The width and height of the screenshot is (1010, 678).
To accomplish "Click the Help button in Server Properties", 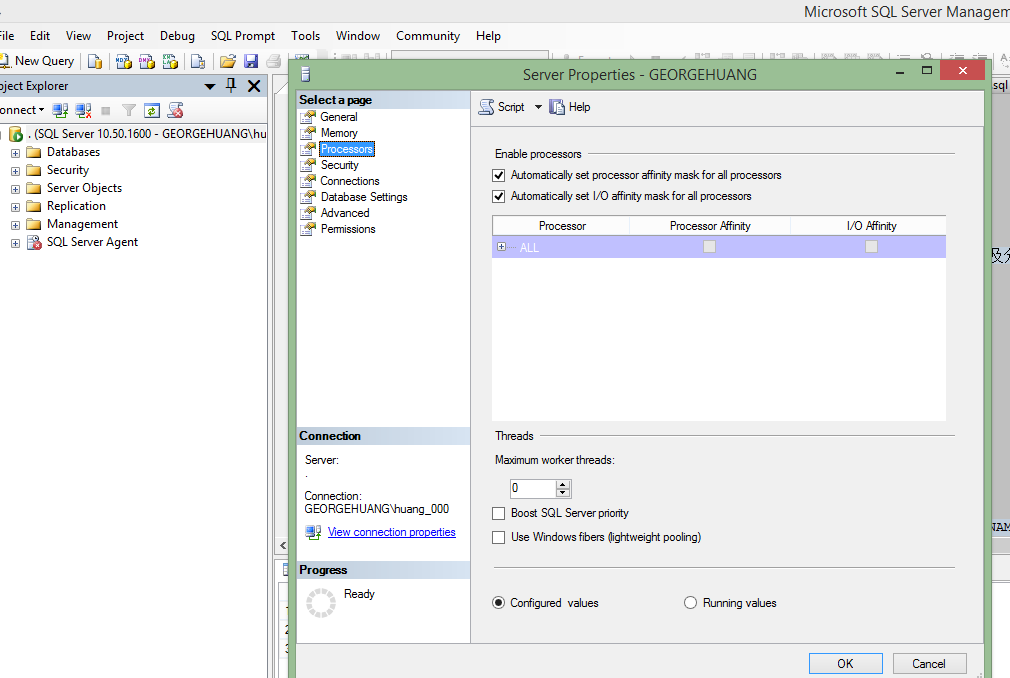I will click(569, 107).
